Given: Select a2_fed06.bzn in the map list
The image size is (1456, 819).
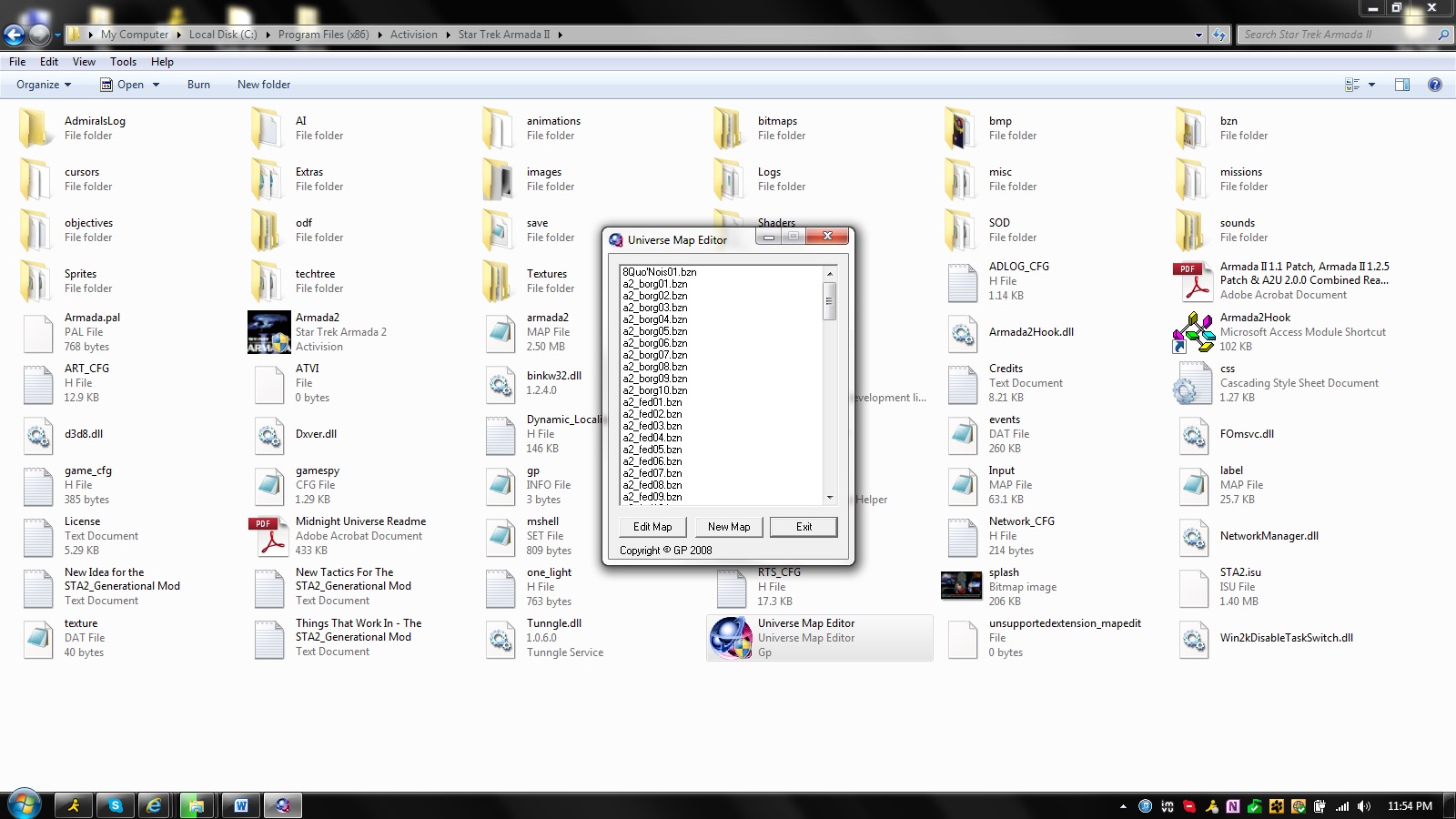Looking at the screenshot, I should click(652, 461).
